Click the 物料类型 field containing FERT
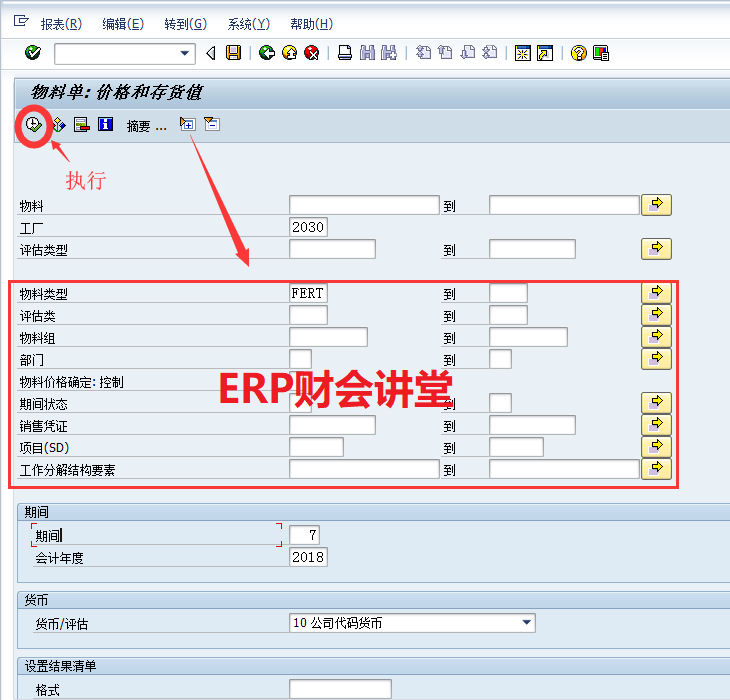Screen dimensions: 730x700 [x=308, y=293]
